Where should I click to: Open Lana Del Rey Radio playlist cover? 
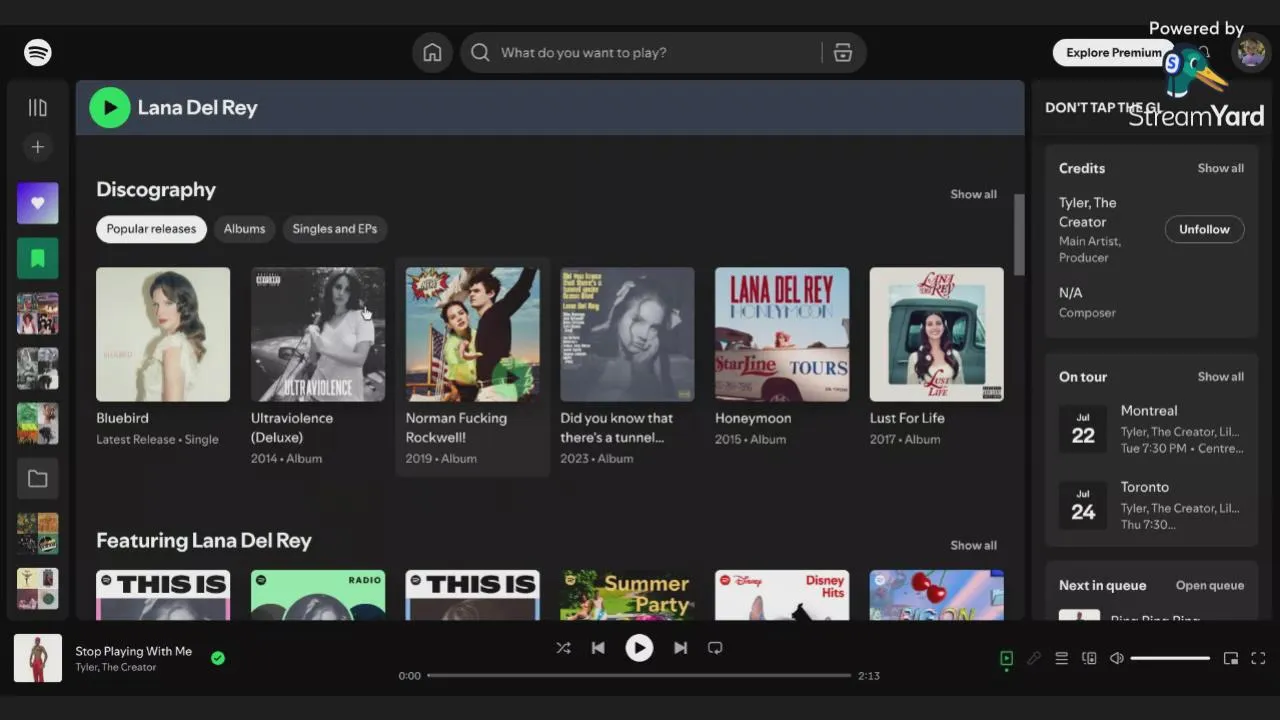(x=318, y=595)
